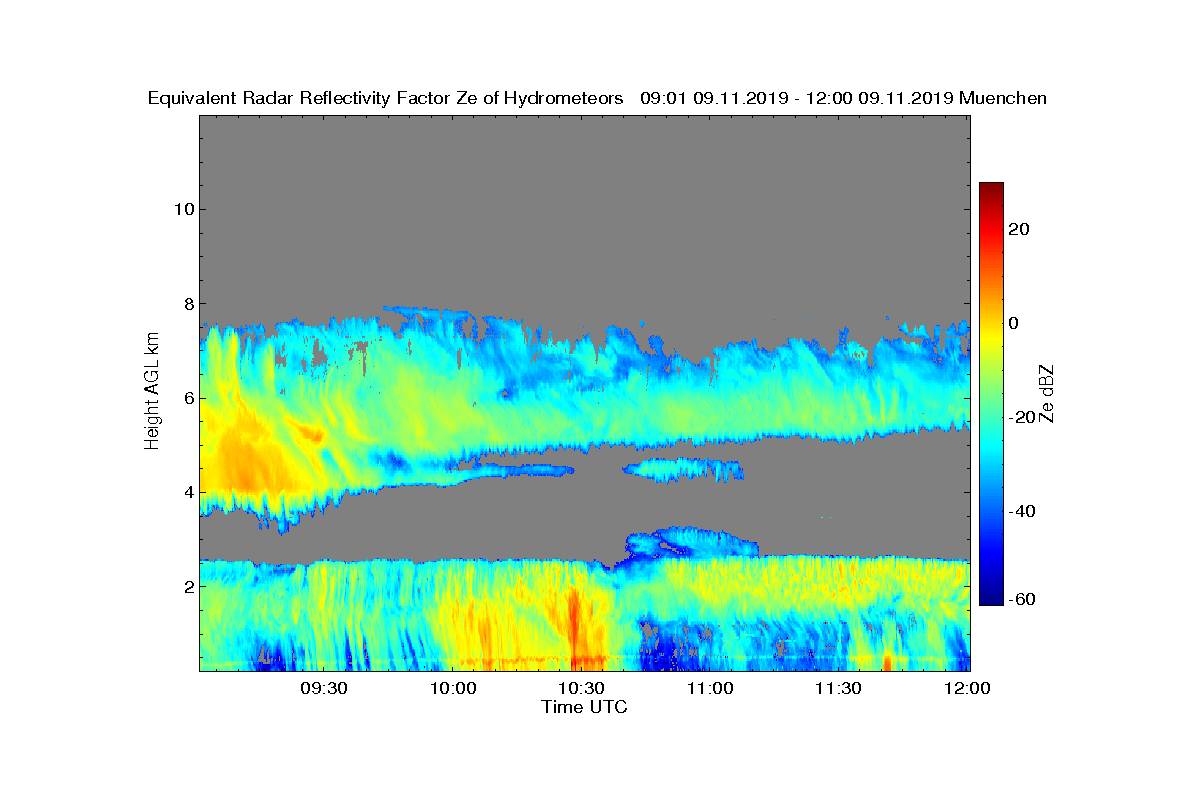Click the colorbar value -40

click(x=1023, y=511)
